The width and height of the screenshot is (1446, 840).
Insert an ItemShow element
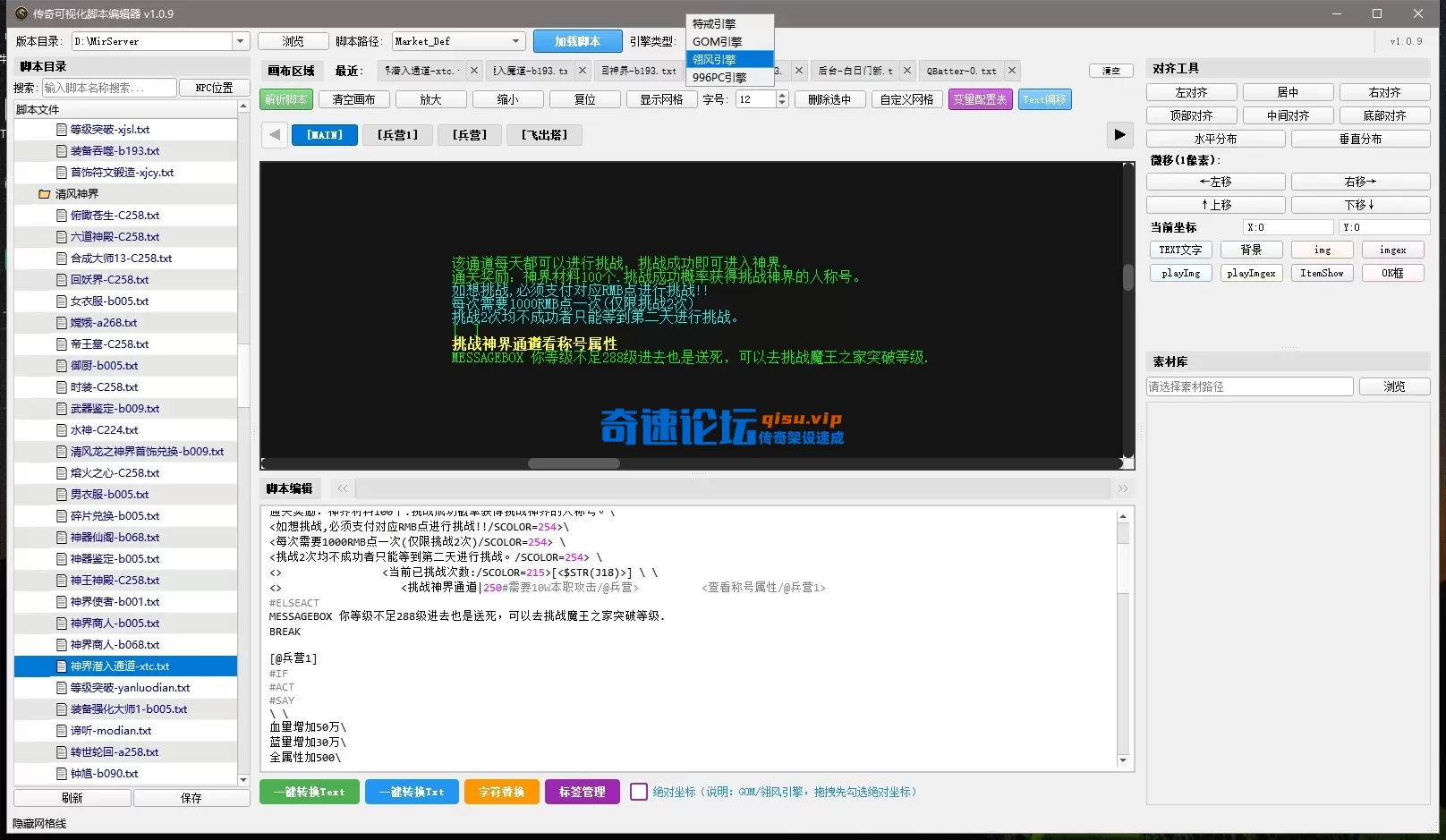pos(1322,273)
